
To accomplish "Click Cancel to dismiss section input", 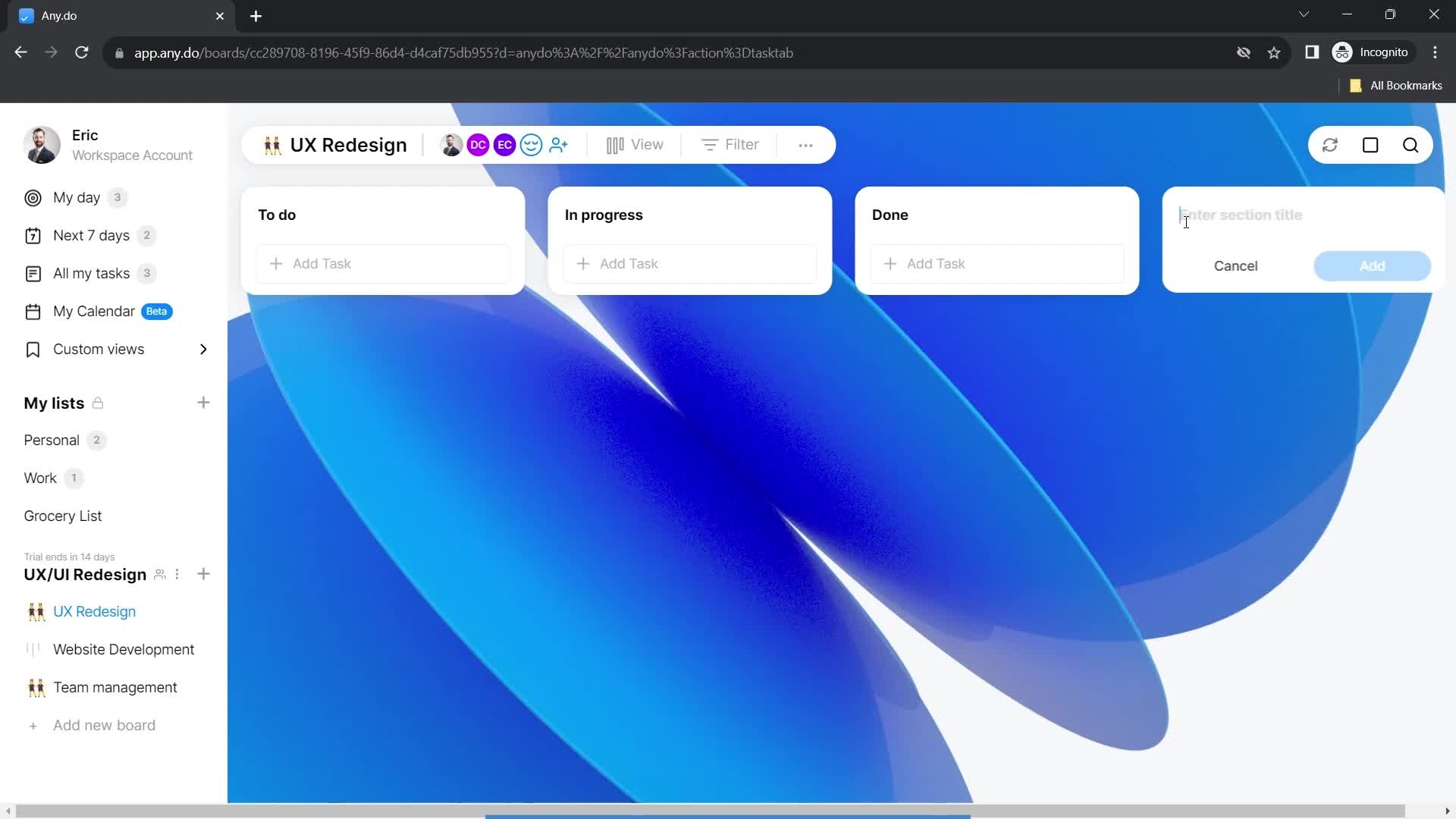I will (x=1235, y=266).
